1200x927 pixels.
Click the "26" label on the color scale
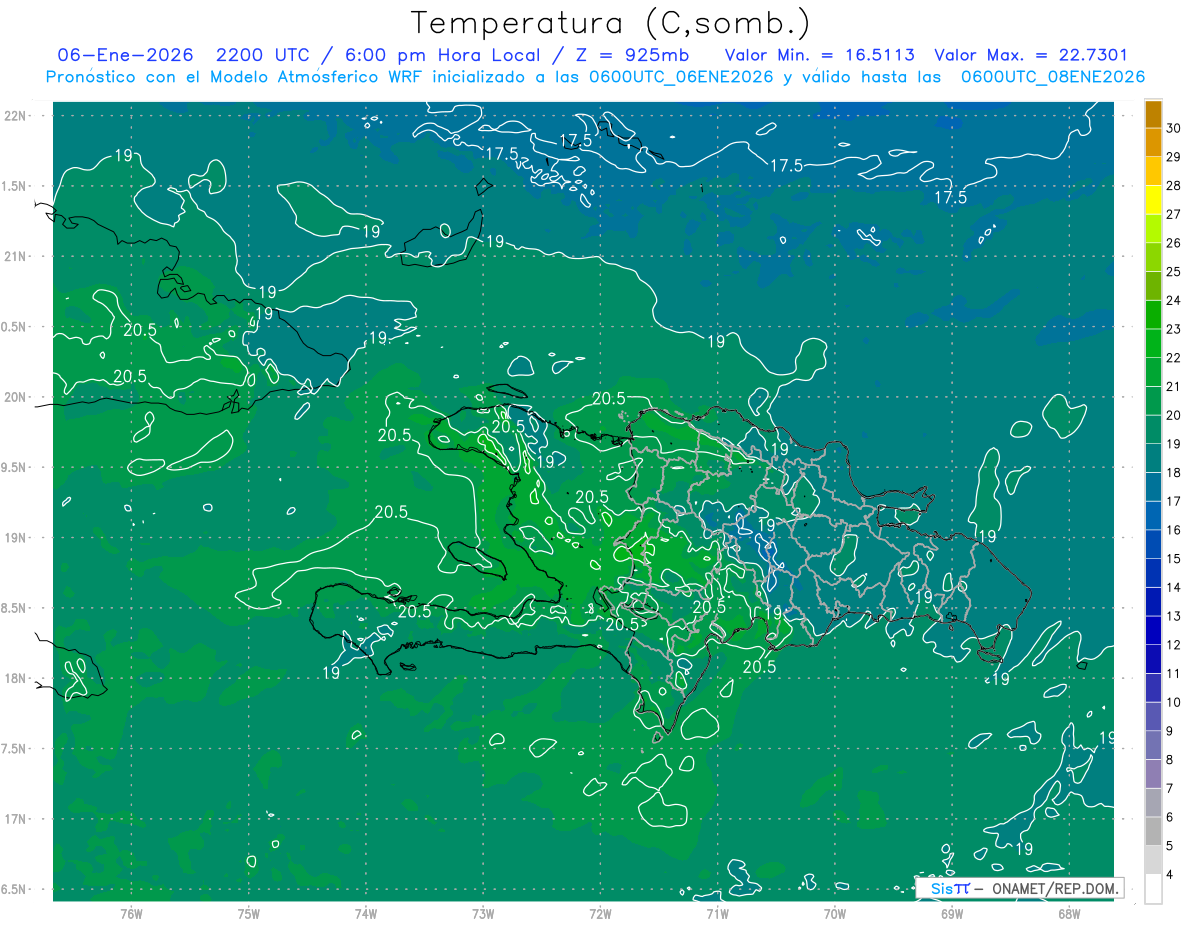pyautogui.click(x=1174, y=243)
